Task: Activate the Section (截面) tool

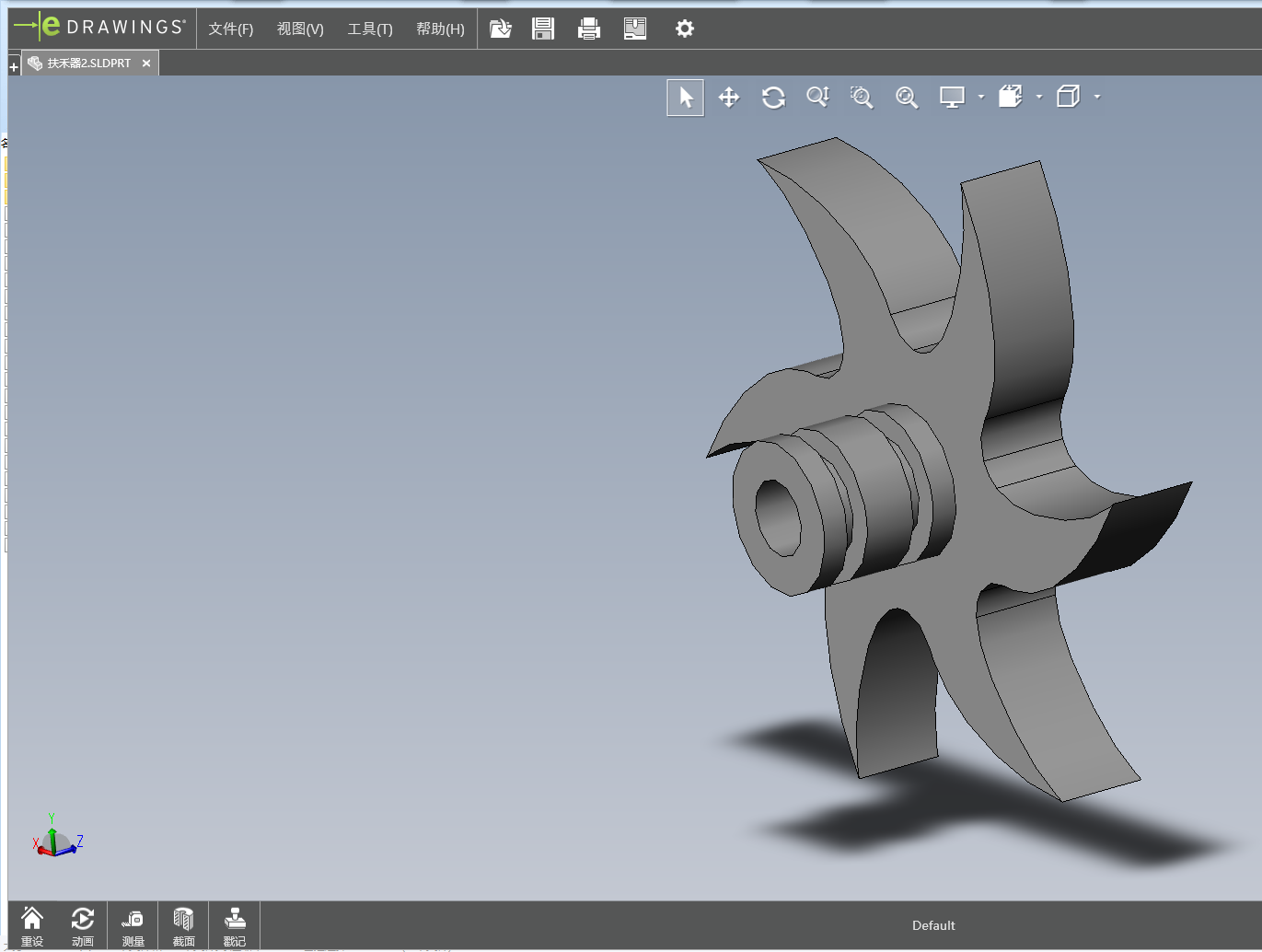Action: [183, 925]
